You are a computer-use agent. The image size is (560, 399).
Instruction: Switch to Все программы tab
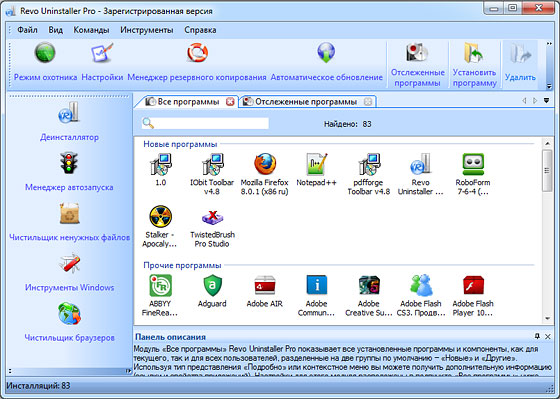[188, 102]
